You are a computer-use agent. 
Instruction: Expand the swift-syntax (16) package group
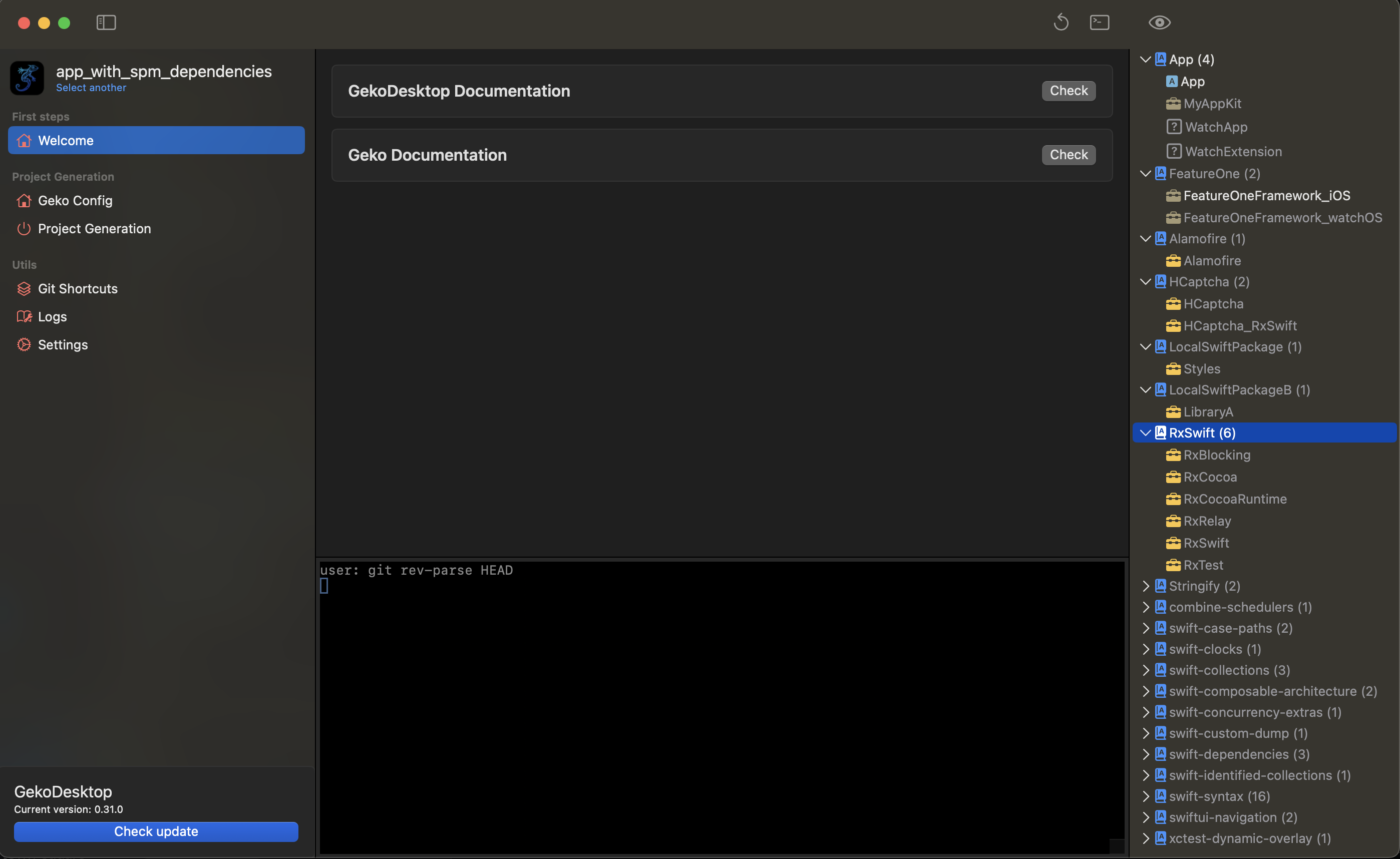pyautogui.click(x=1146, y=796)
